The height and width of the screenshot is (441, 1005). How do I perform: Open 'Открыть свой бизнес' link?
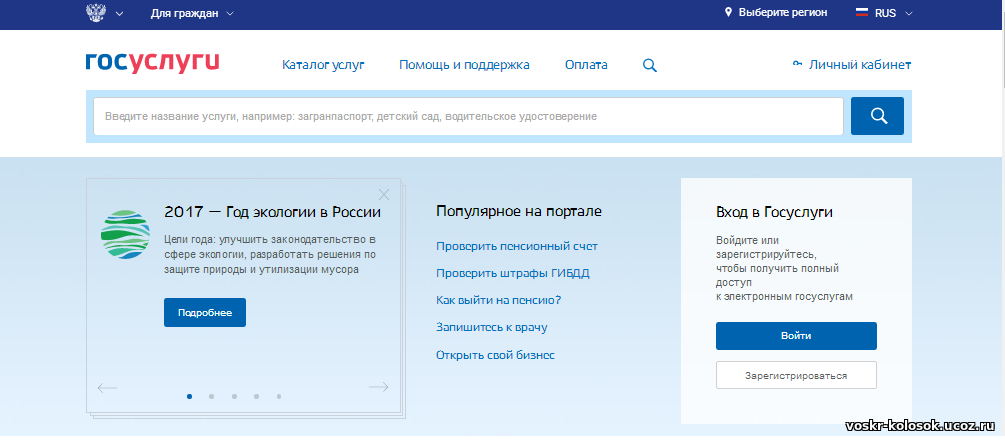495,354
